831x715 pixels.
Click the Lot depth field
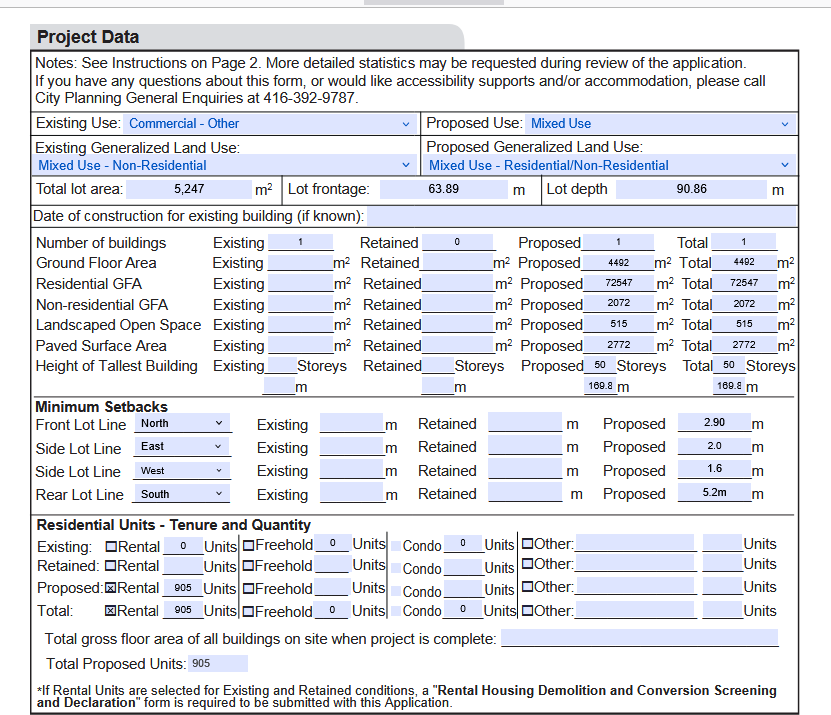[x=691, y=189]
